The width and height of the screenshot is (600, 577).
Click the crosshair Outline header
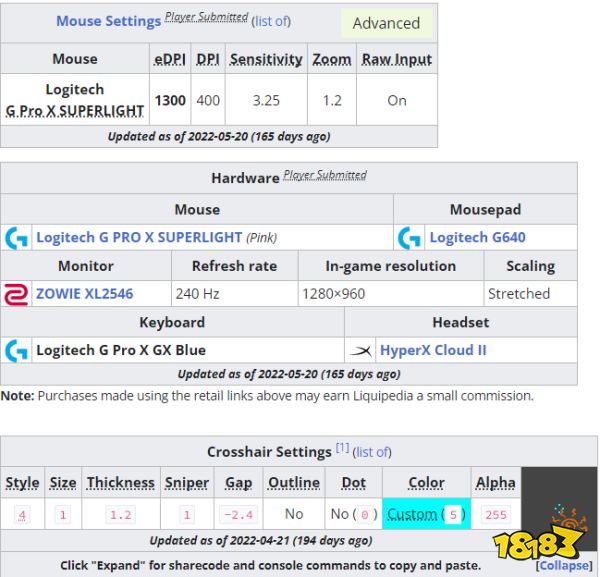point(294,482)
